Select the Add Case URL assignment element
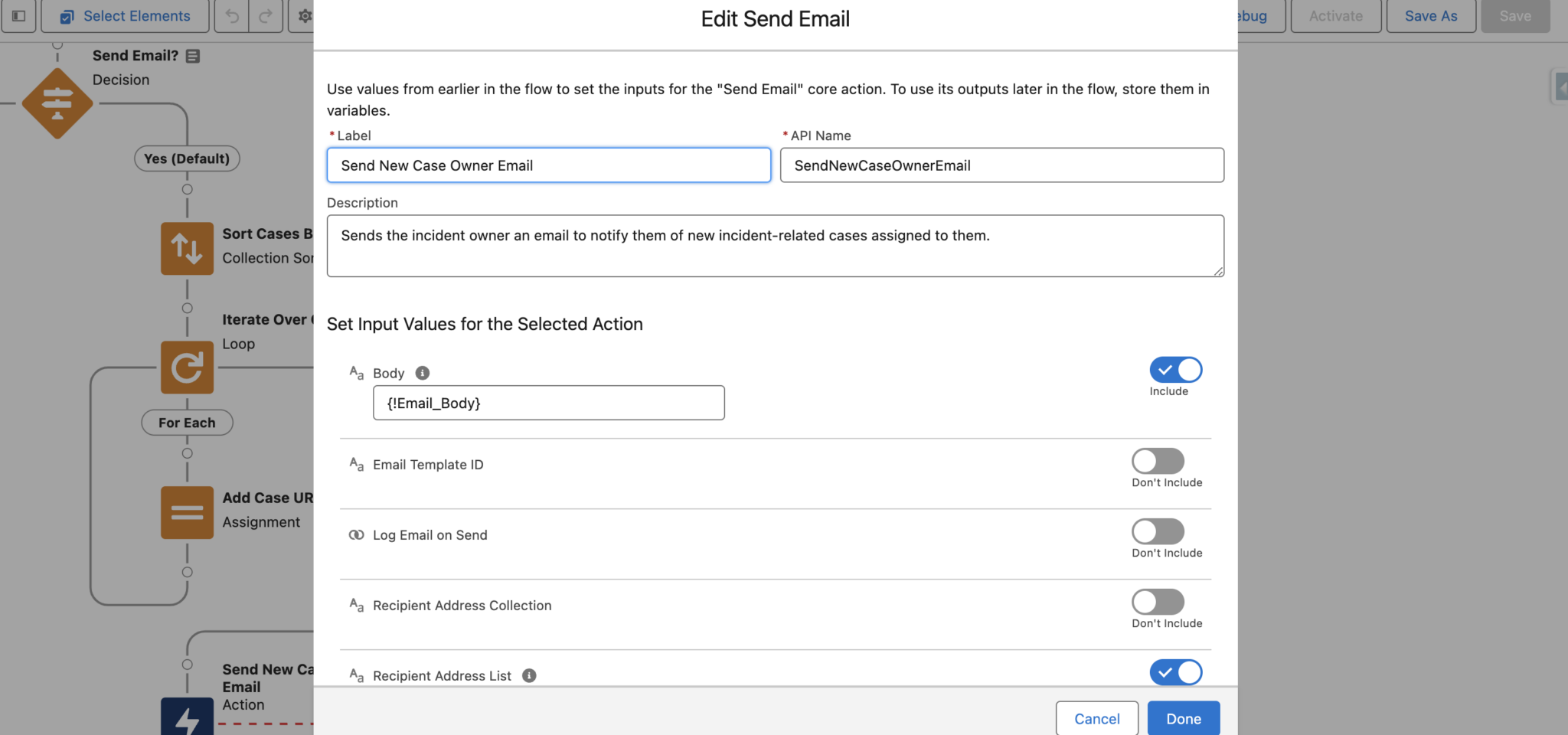 186,512
